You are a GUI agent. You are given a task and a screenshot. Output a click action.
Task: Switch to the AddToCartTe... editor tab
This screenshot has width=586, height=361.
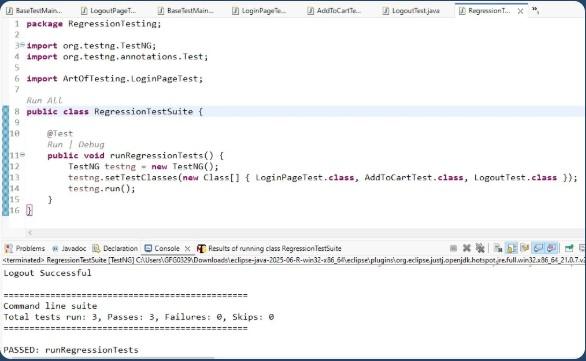pos(334,11)
